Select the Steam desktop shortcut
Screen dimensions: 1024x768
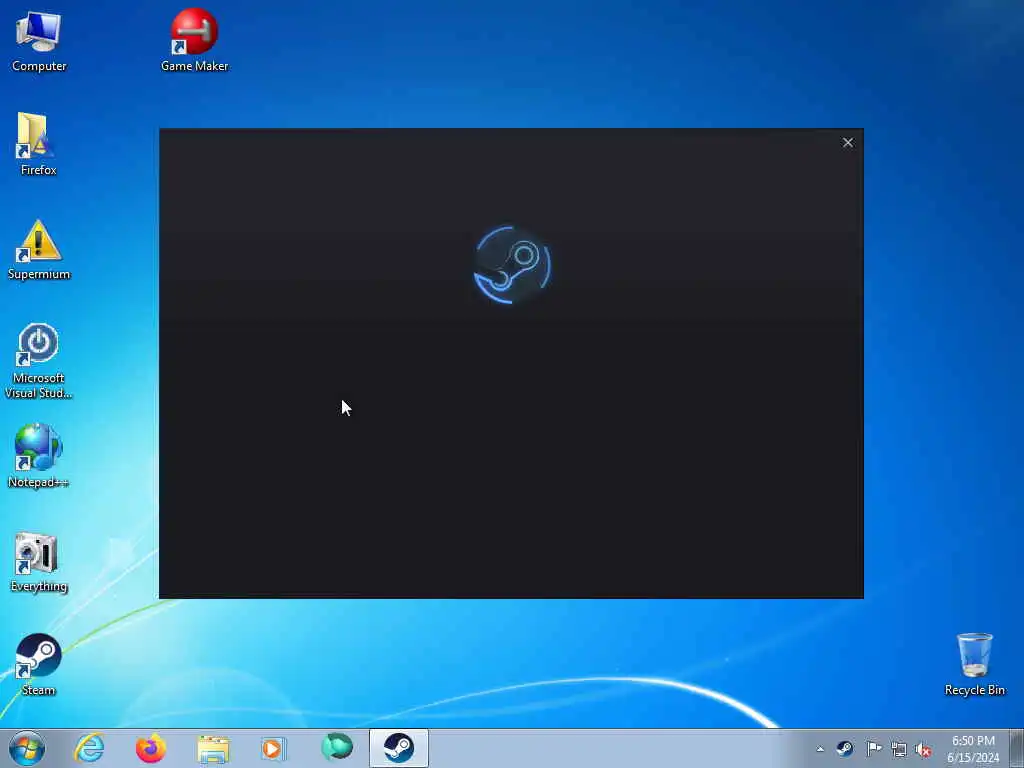point(39,665)
